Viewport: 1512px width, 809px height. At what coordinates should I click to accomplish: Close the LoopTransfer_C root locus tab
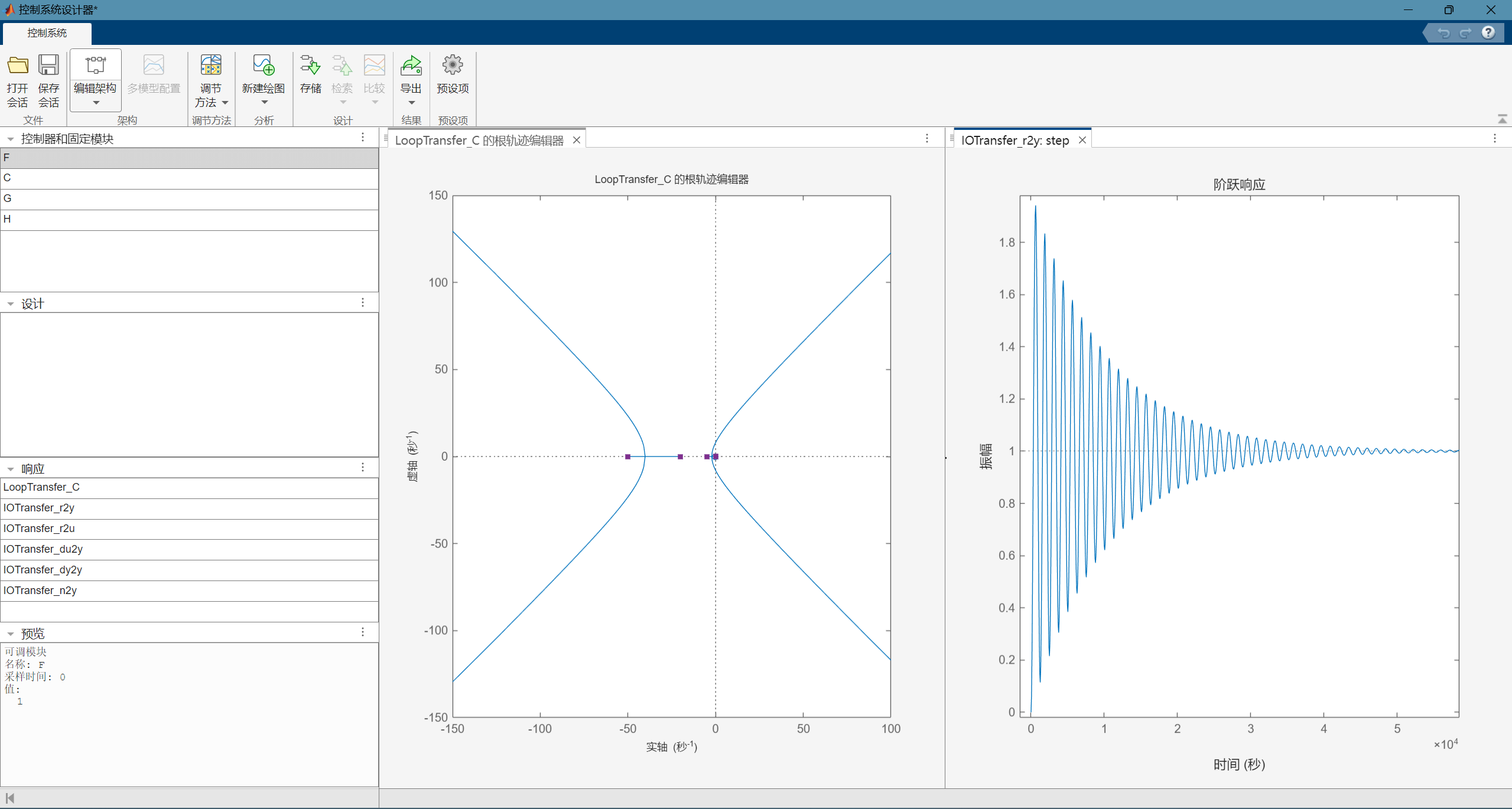tap(577, 141)
